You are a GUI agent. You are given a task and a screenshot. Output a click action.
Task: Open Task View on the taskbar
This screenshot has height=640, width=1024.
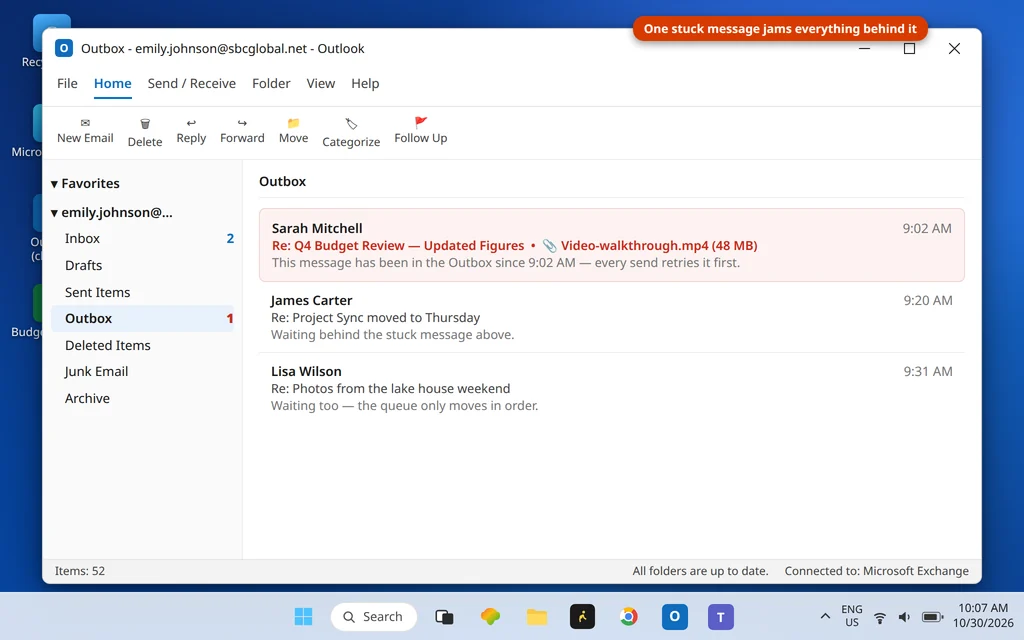(x=444, y=616)
